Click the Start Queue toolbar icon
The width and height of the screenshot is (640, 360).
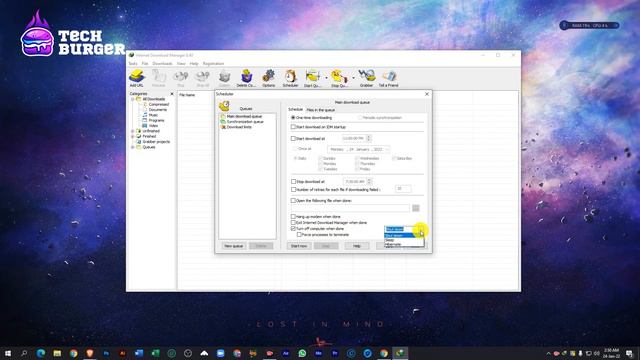click(313, 78)
